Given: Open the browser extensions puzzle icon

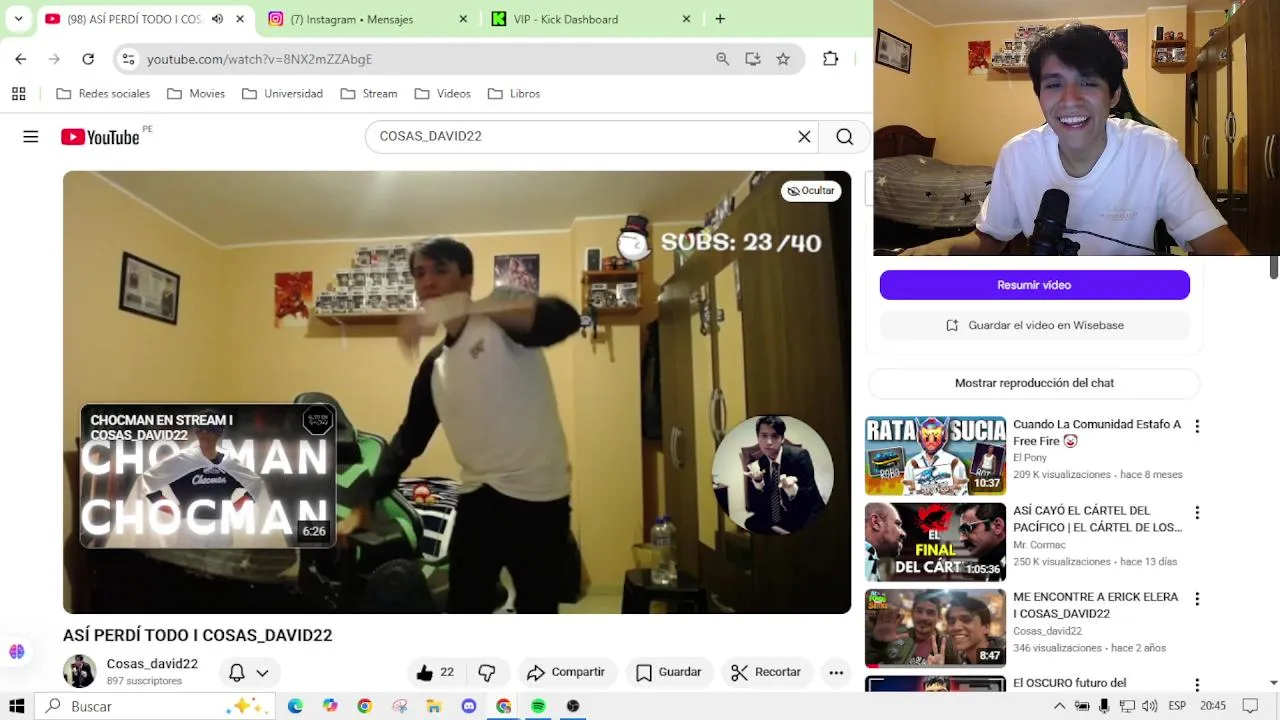Looking at the screenshot, I should click(830, 59).
